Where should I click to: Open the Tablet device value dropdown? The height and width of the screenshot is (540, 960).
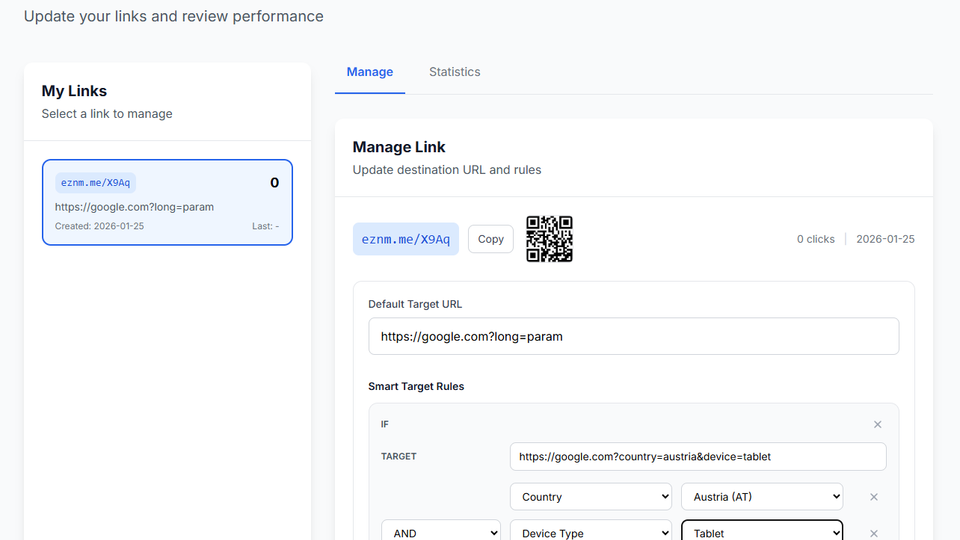pyautogui.click(x=761, y=532)
